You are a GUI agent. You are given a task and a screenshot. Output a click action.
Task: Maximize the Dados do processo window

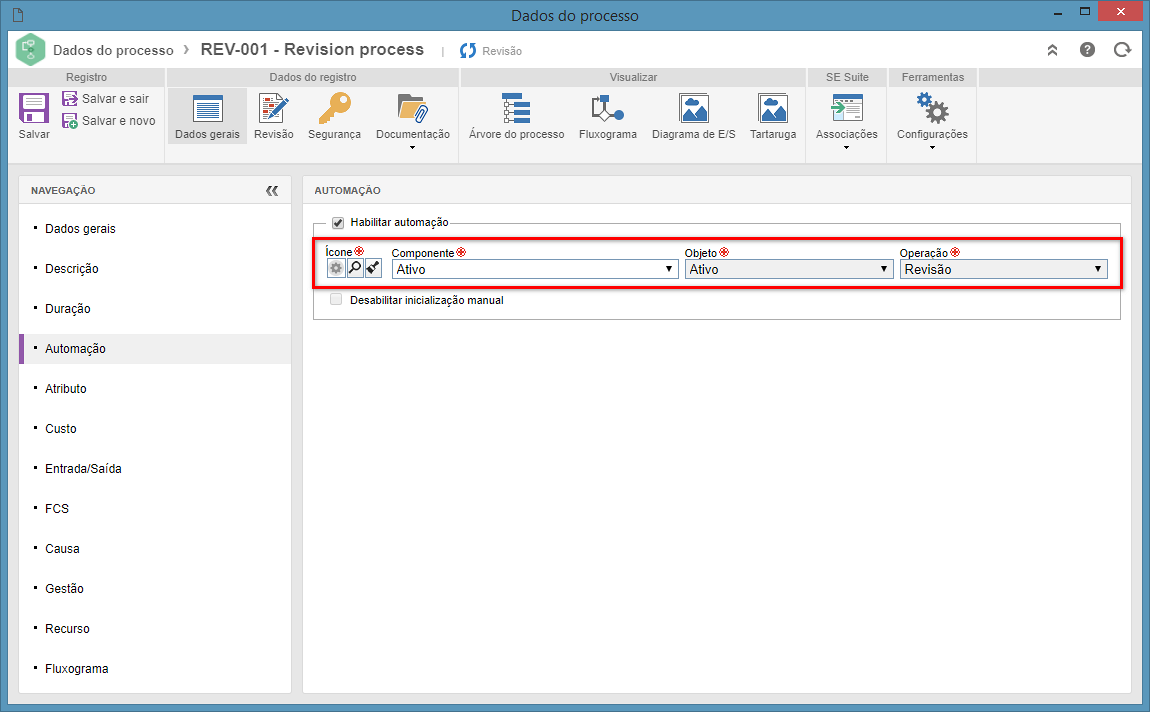1085,11
